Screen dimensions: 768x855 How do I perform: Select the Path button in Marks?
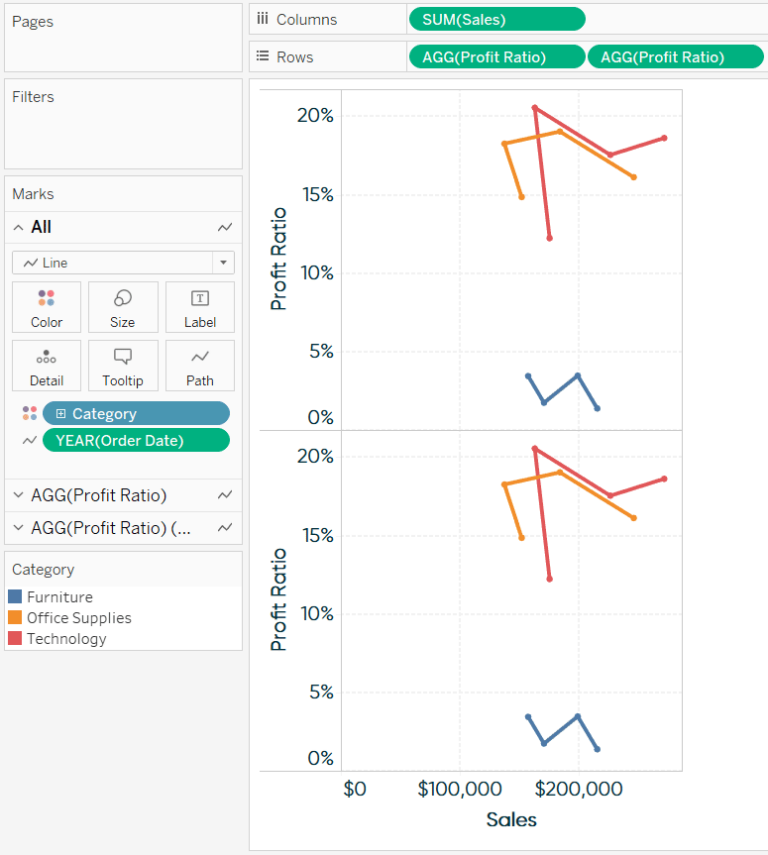coord(199,365)
